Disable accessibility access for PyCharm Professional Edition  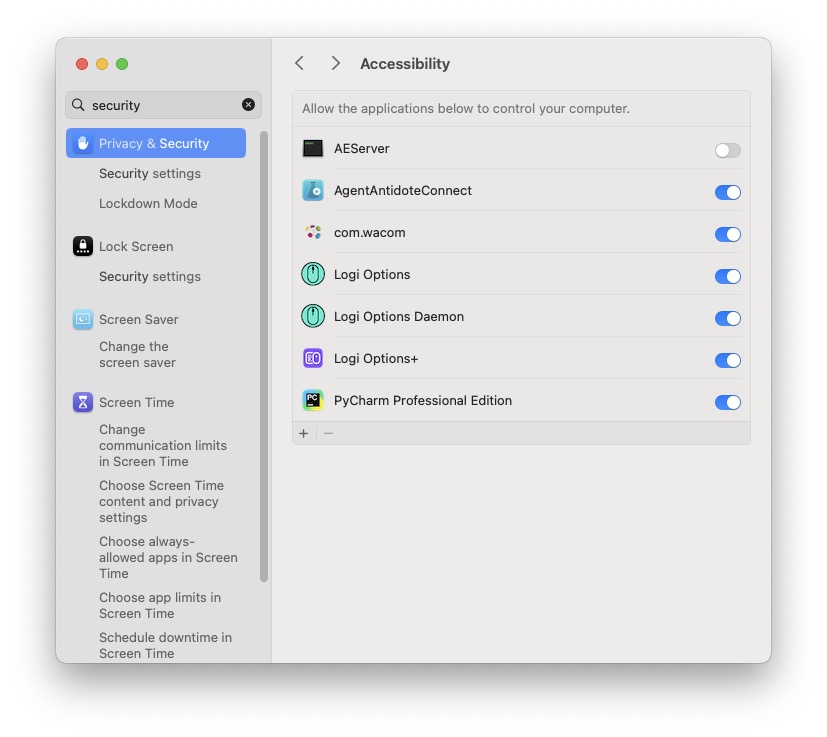pos(727,402)
